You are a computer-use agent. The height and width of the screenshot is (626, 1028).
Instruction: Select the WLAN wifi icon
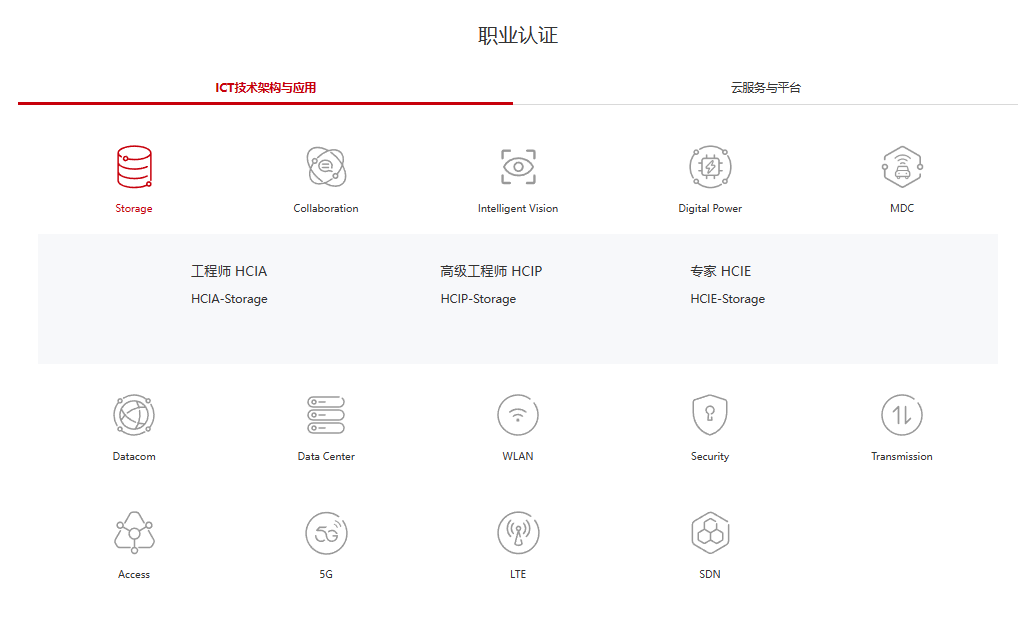(518, 414)
